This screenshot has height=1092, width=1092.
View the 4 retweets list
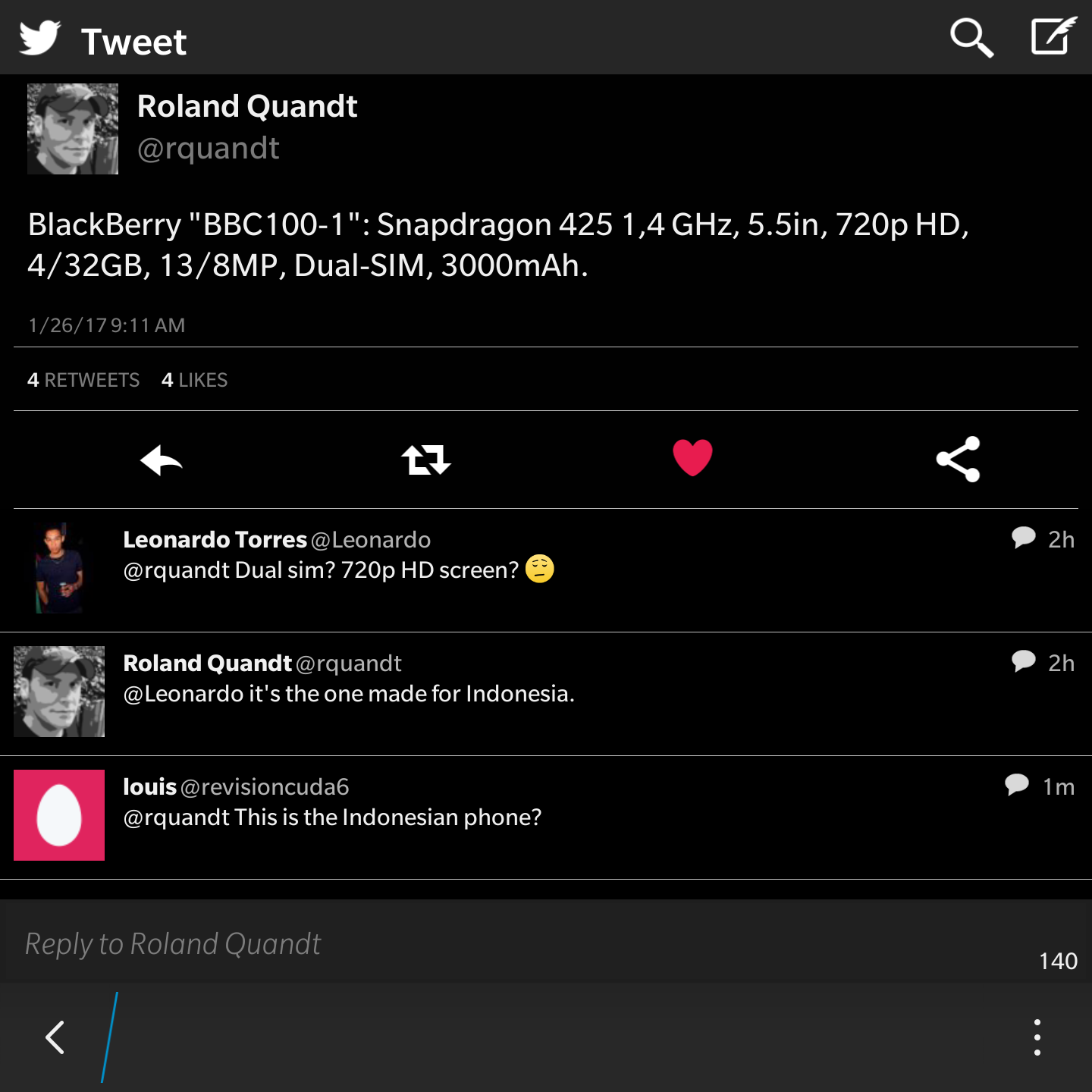83,380
